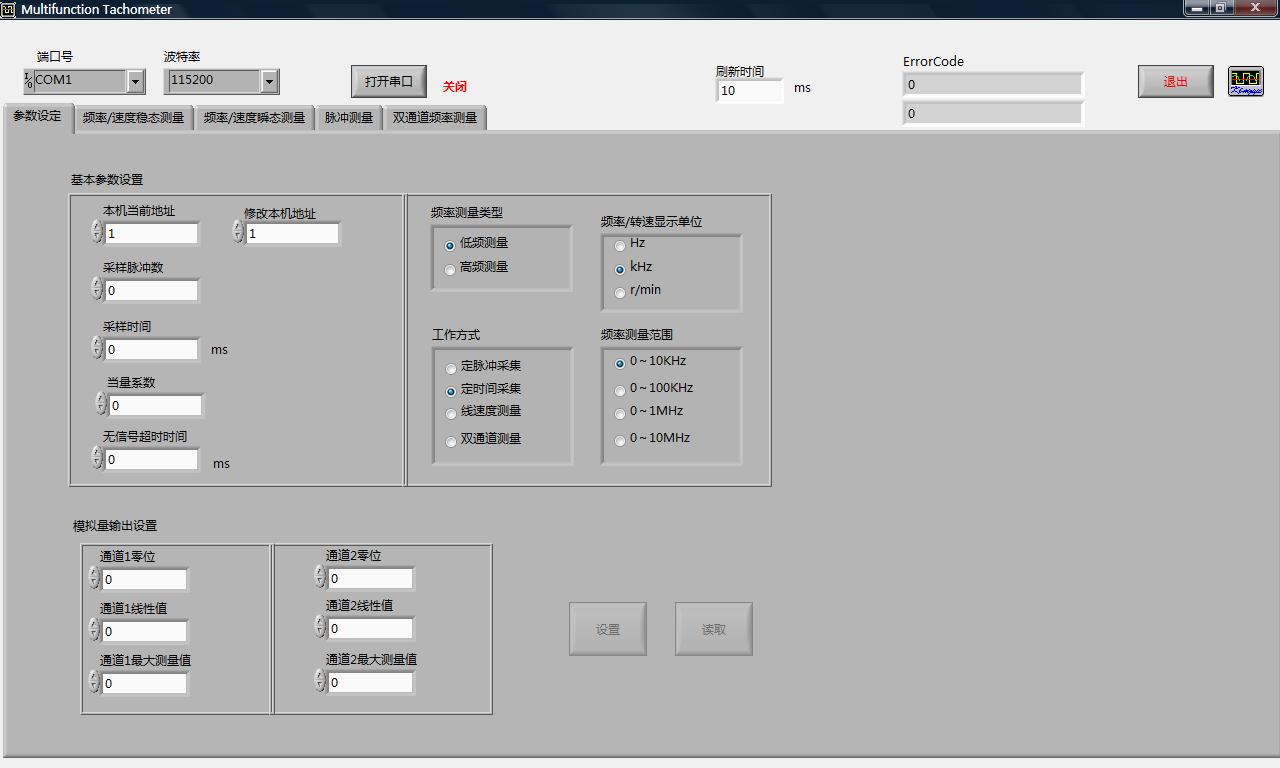
Task: Click the 刷新时间 input field
Action: [x=748, y=91]
